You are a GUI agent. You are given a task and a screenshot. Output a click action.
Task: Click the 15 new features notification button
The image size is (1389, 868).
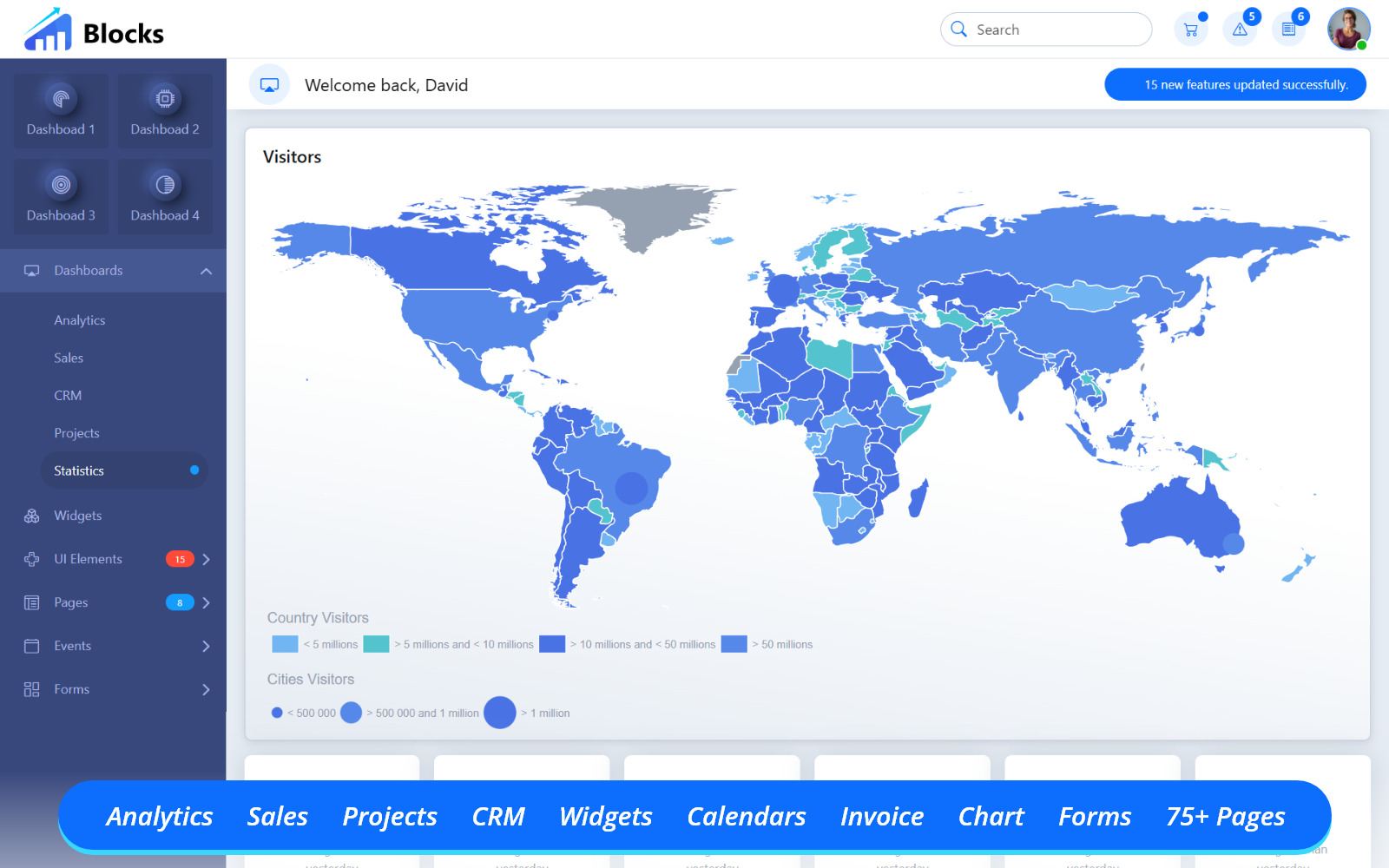click(x=1234, y=85)
